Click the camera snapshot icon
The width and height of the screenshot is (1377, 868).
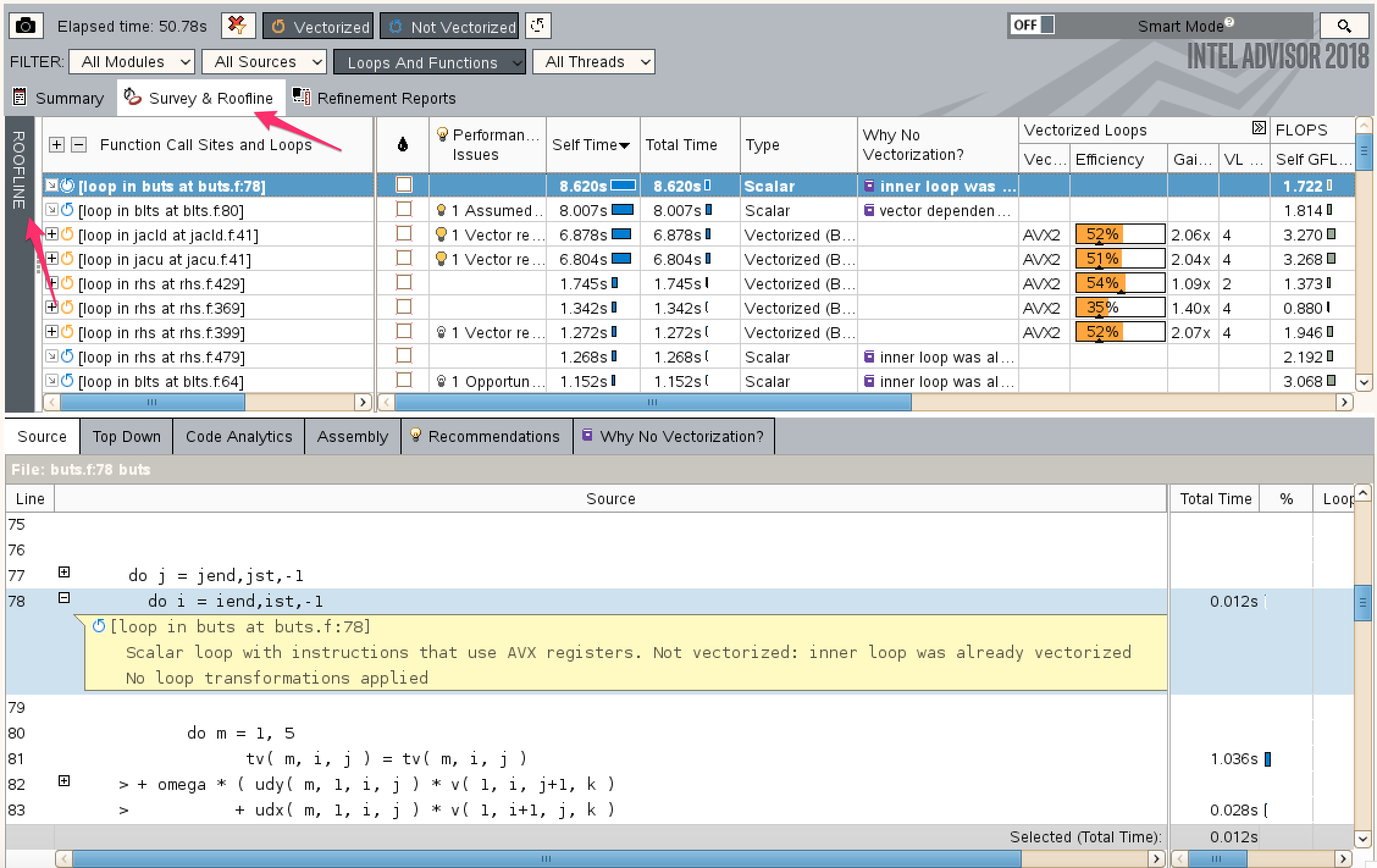click(x=26, y=26)
